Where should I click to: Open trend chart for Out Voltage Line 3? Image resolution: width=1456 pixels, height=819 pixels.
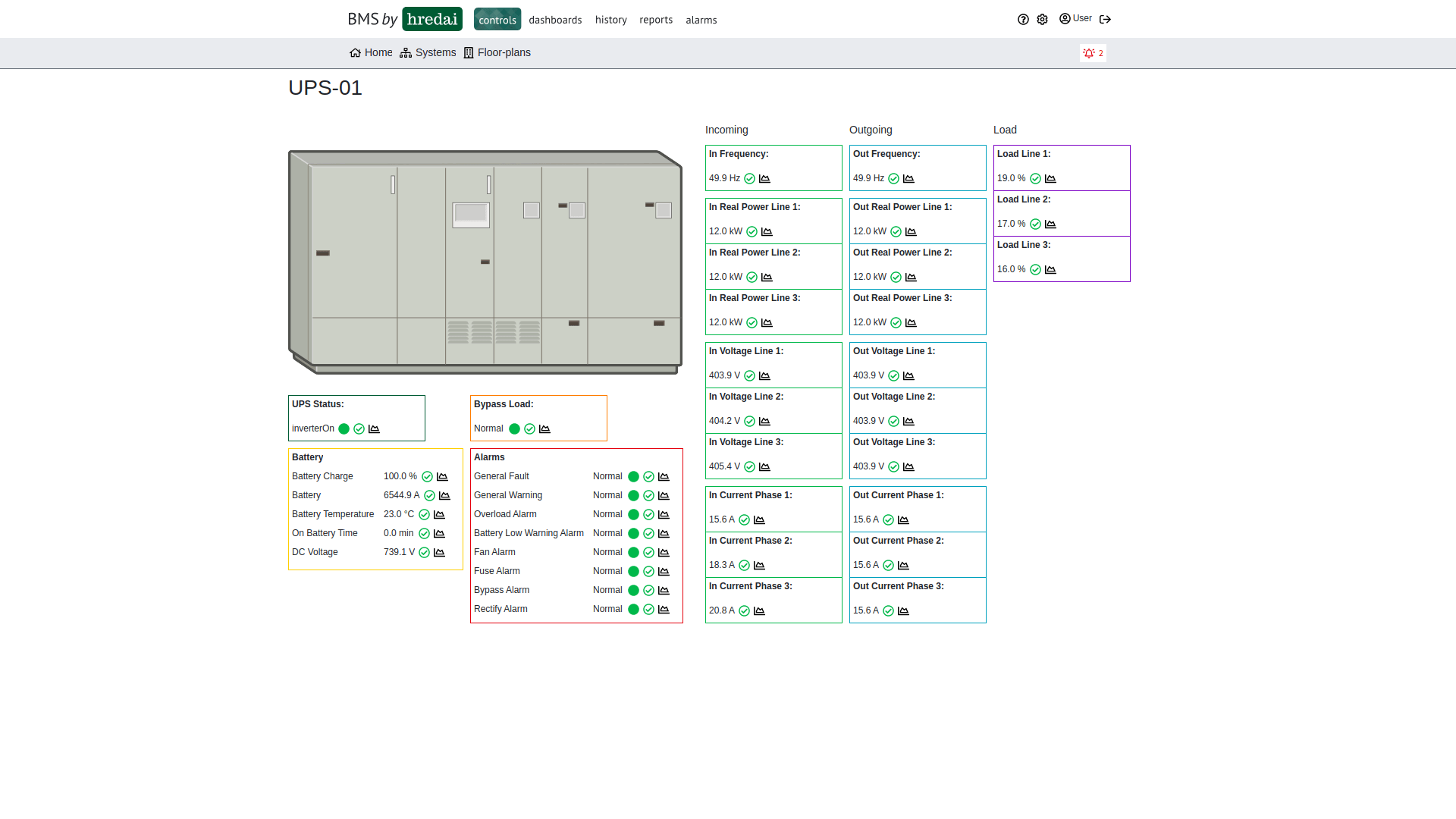pyautogui.click(x=908, y=467)
